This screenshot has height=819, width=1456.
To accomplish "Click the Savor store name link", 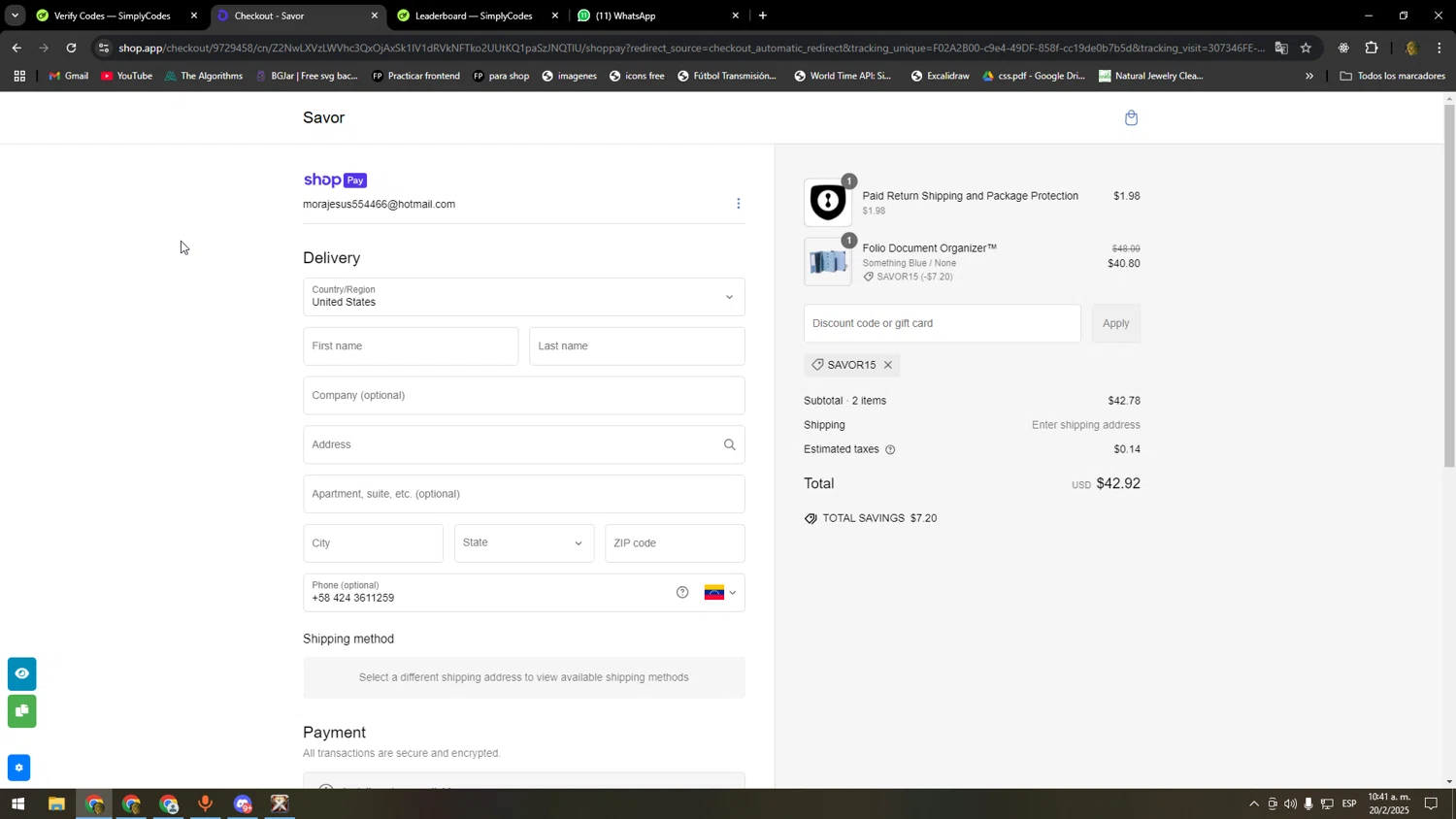I will (x=323, y=117).
